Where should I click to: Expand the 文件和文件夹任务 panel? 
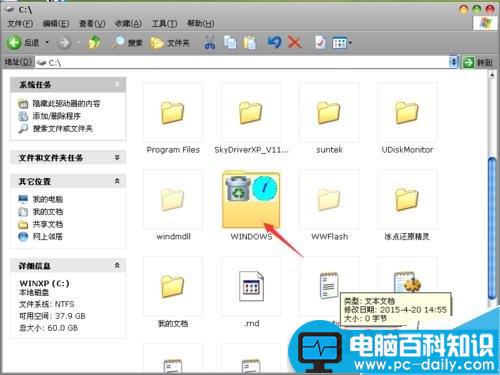117,157
